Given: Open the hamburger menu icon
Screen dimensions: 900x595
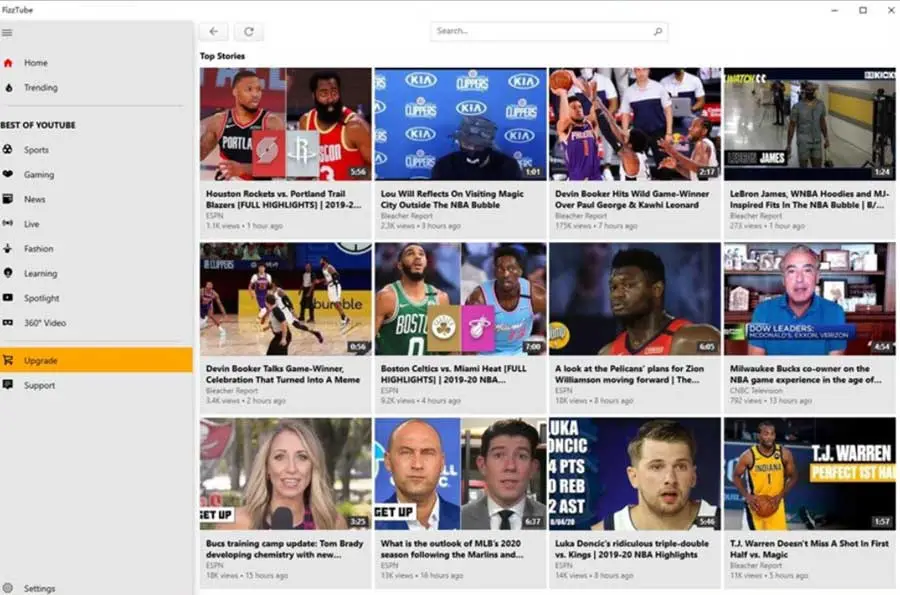Looking at the screenshot, I should (7, 33).
